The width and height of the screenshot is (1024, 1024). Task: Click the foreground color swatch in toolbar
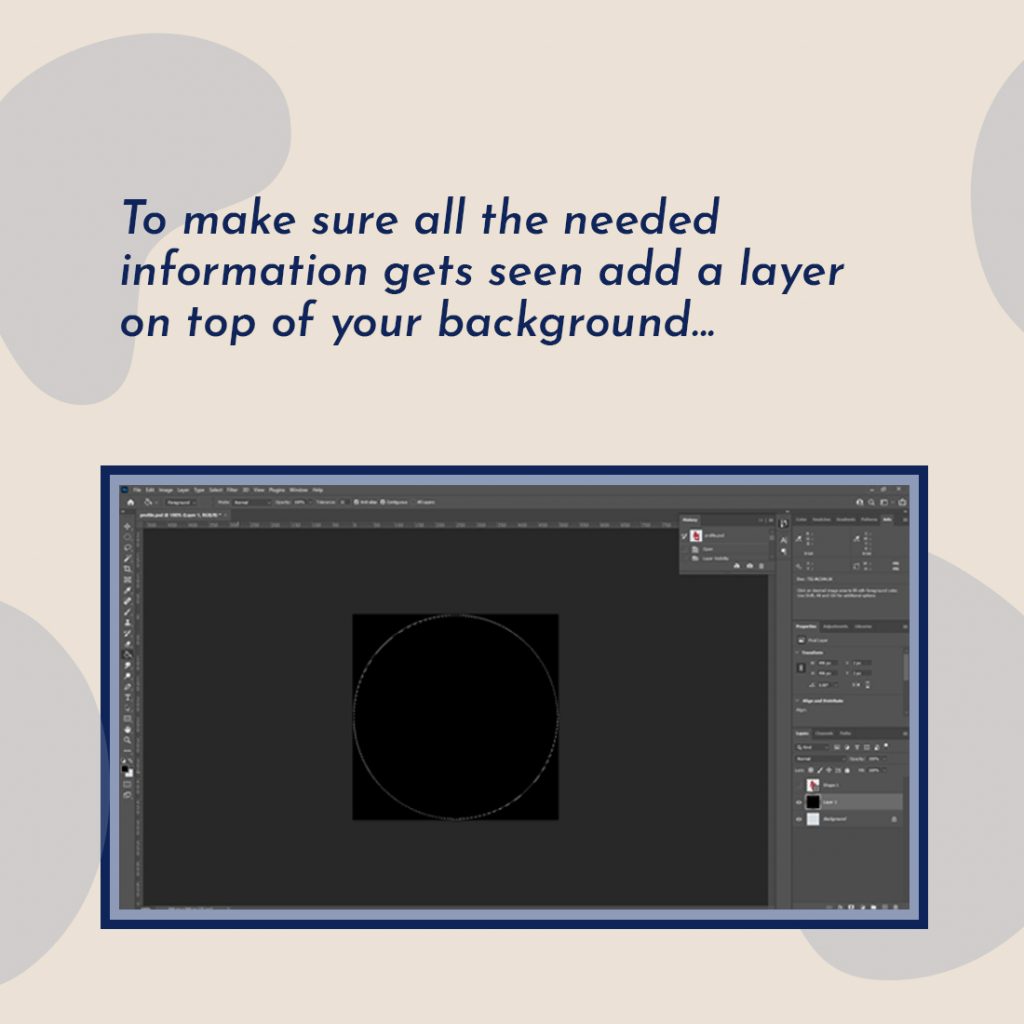(125, 769)
